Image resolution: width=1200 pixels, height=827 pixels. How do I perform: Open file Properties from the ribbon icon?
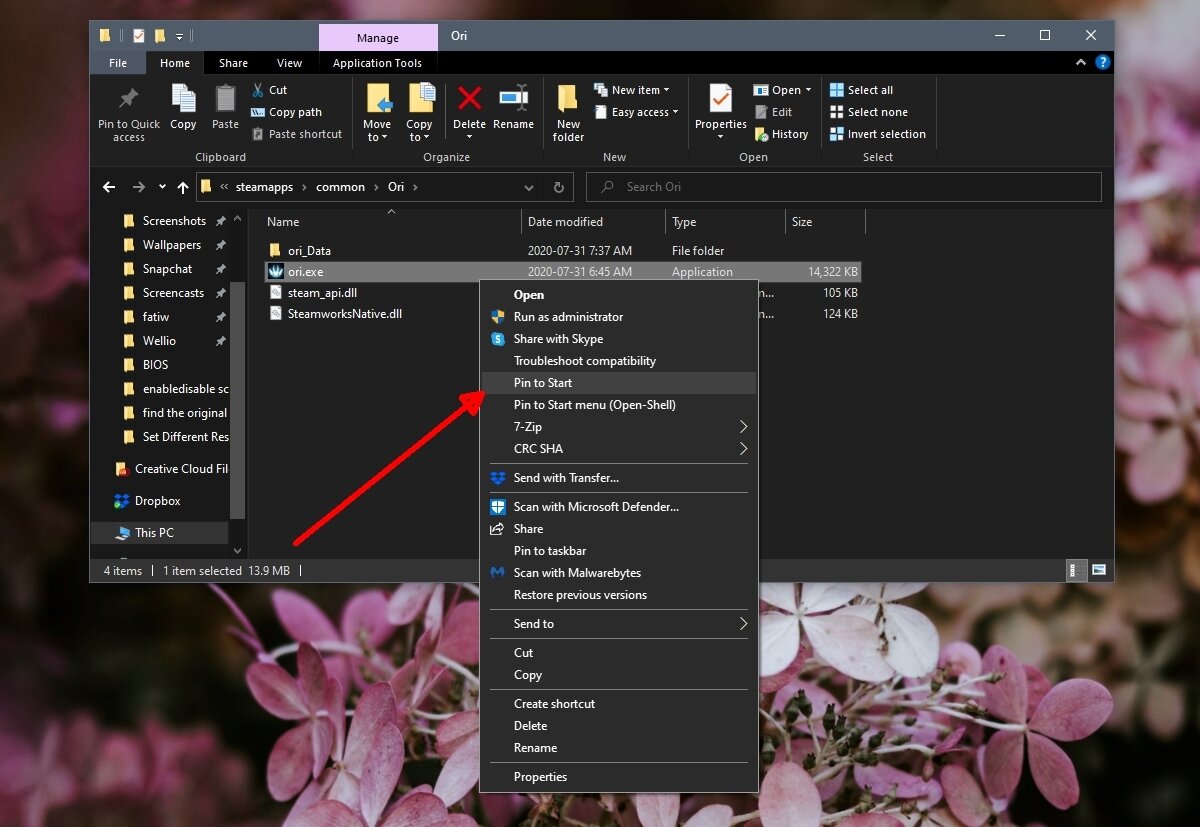pos(720,110)
